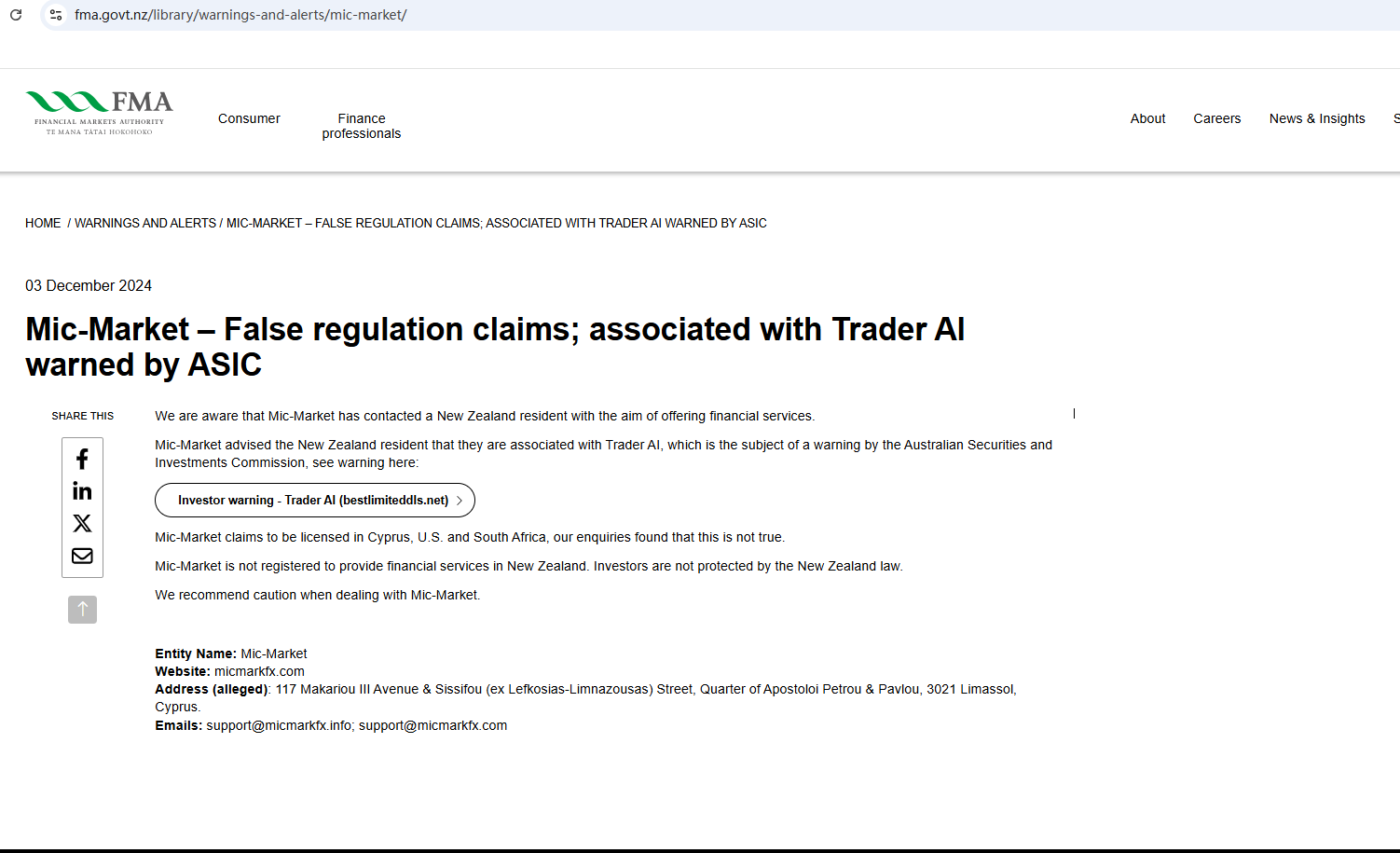
Task: Click website value micmarkfx.com
Action: tap(259, 671)
